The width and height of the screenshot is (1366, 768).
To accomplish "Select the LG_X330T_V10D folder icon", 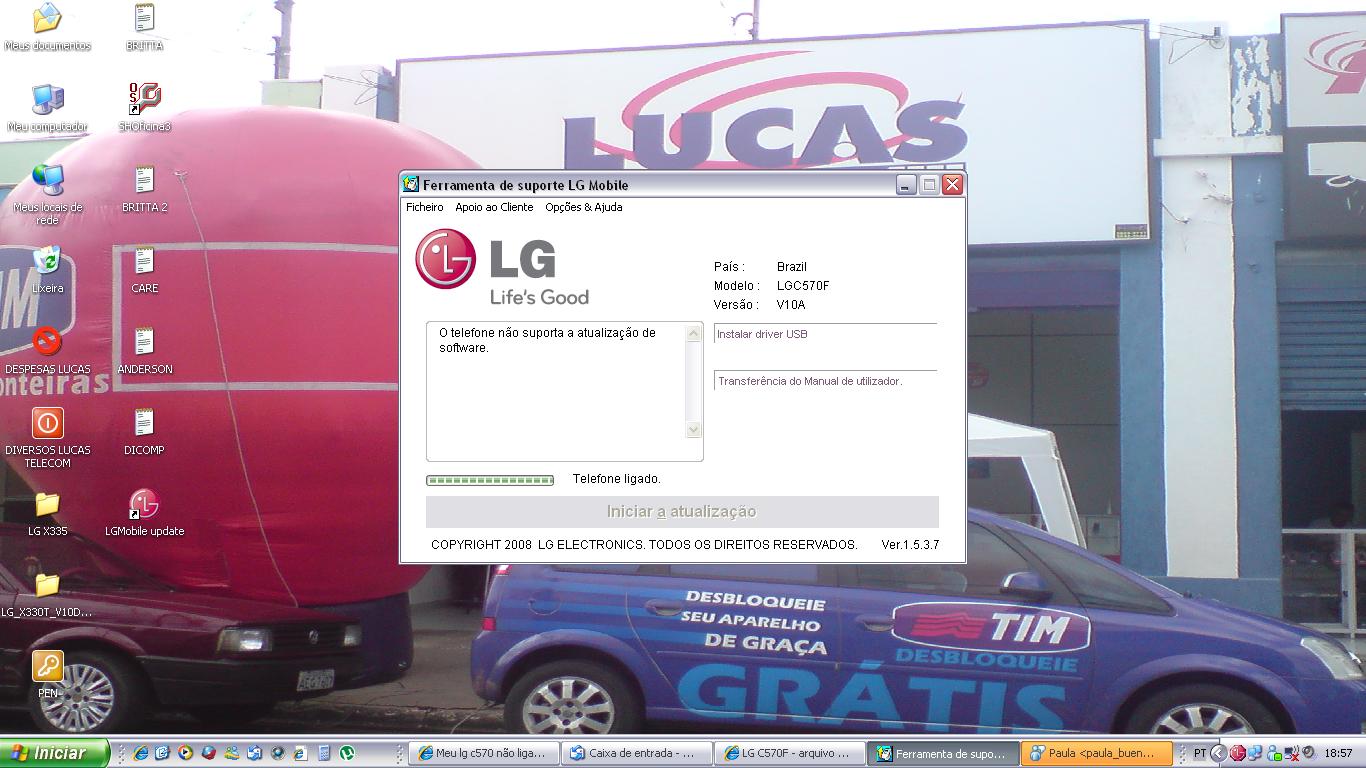I will 47,594.
